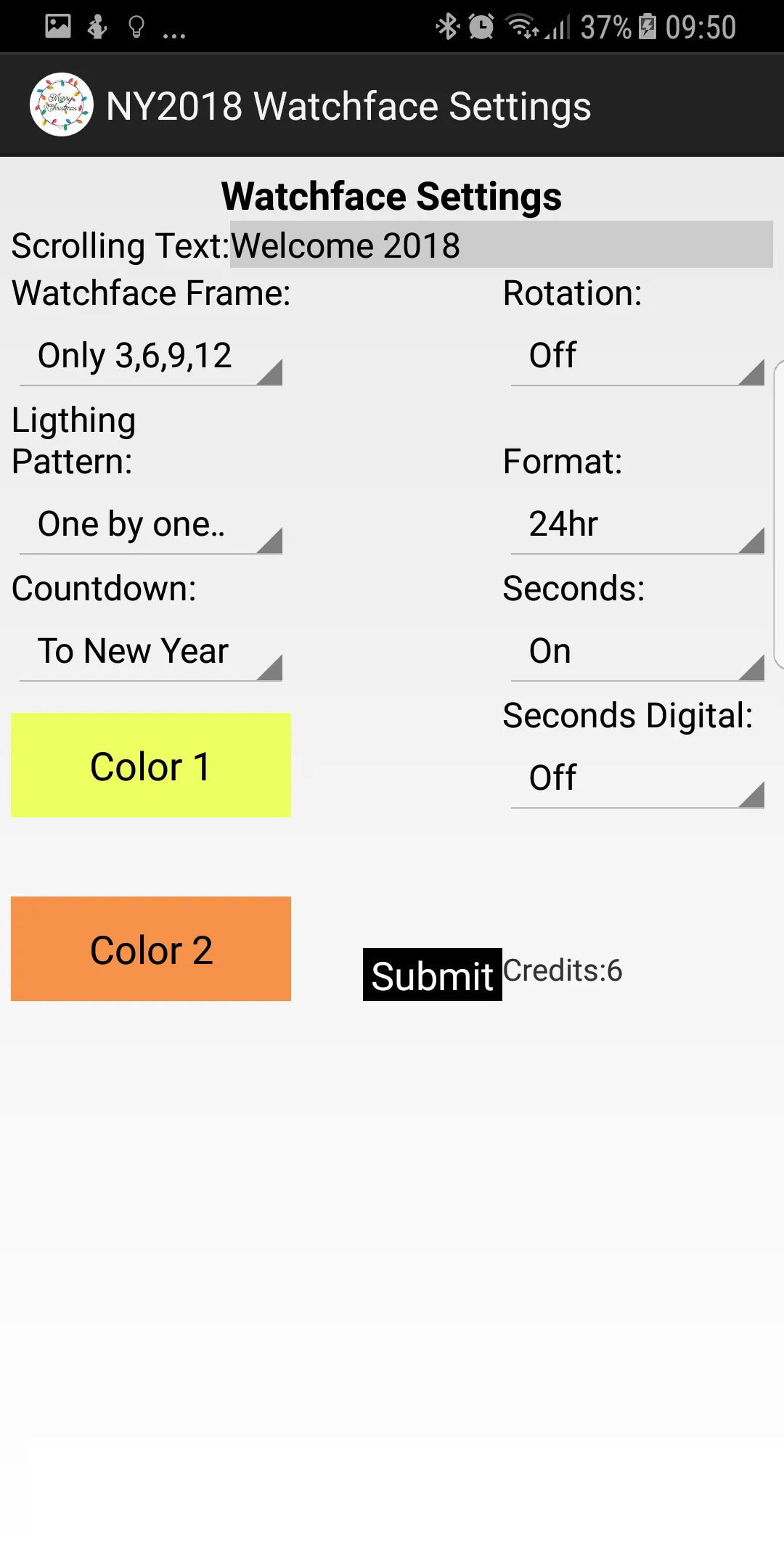Open the Rotation dropdown set to Off
The width and height of the screenshot is (784, 1568).
tap(637, 356)
